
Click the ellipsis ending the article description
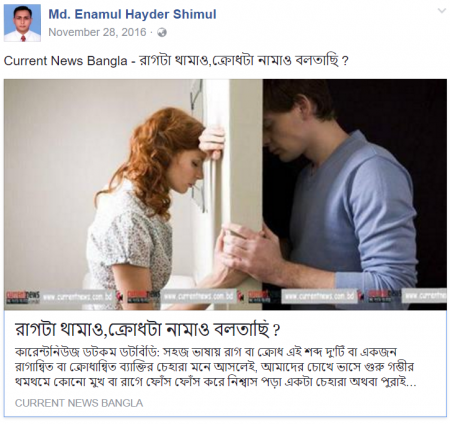pyautogui.click(x=412, y=382)
